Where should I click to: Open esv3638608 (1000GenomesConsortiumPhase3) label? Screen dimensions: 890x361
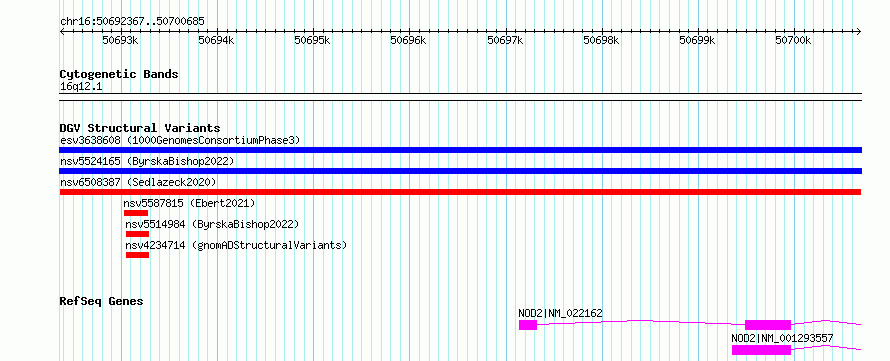pyautogui.click(x=180, y=140)
